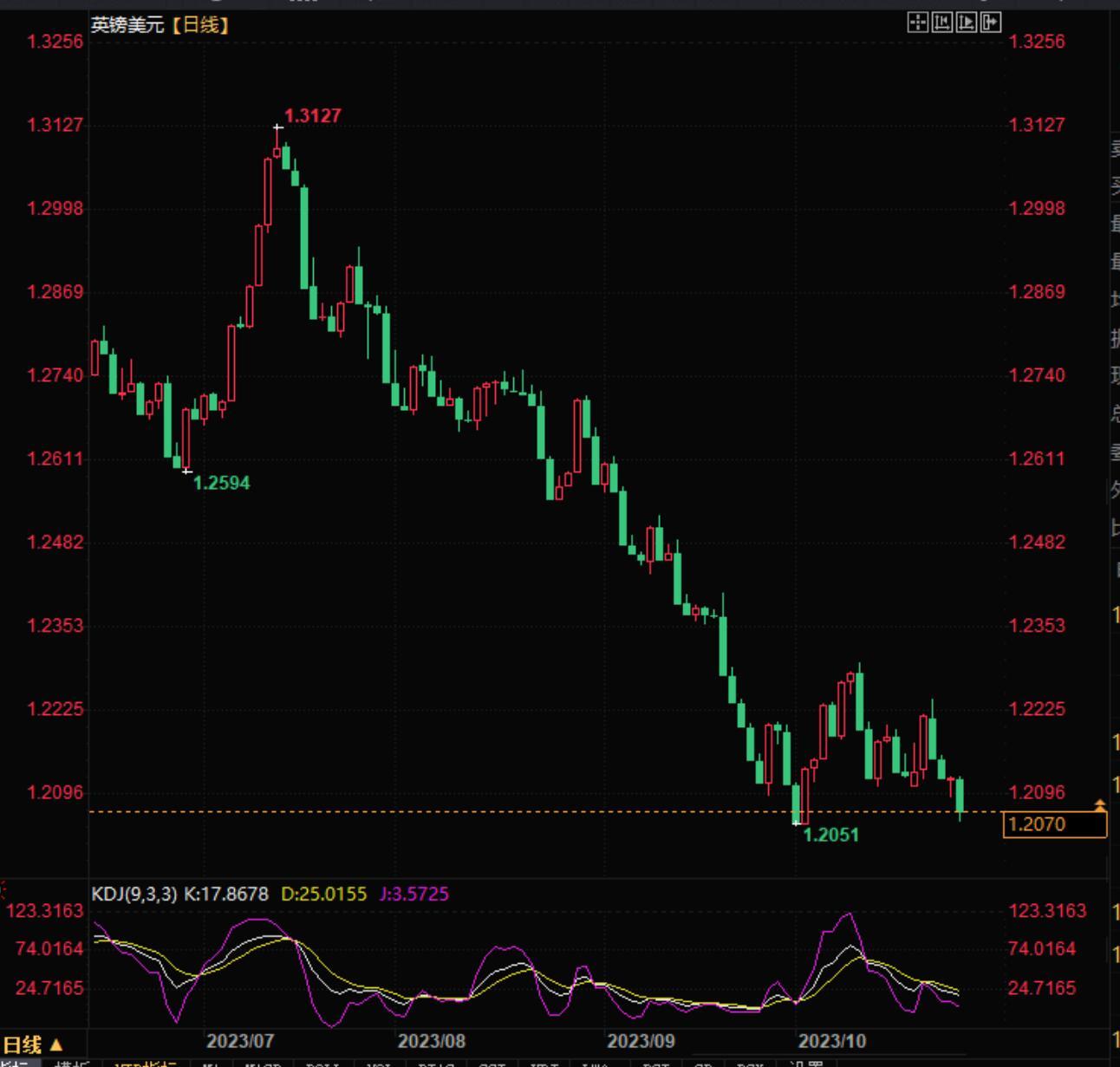Screen dimensions: 1120x1067
Task: Click 1.2482 on the left price axis
Action: 55,543
